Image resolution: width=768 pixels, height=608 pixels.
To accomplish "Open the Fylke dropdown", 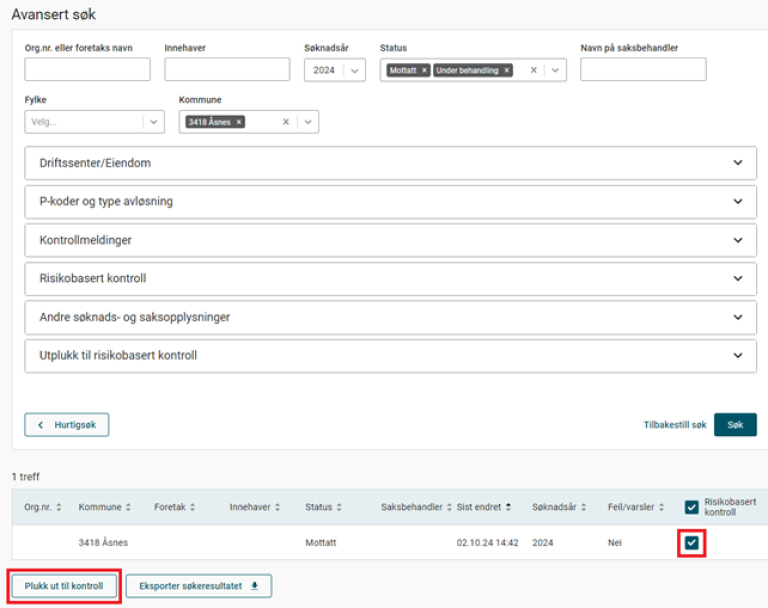I will coord(154,122).
